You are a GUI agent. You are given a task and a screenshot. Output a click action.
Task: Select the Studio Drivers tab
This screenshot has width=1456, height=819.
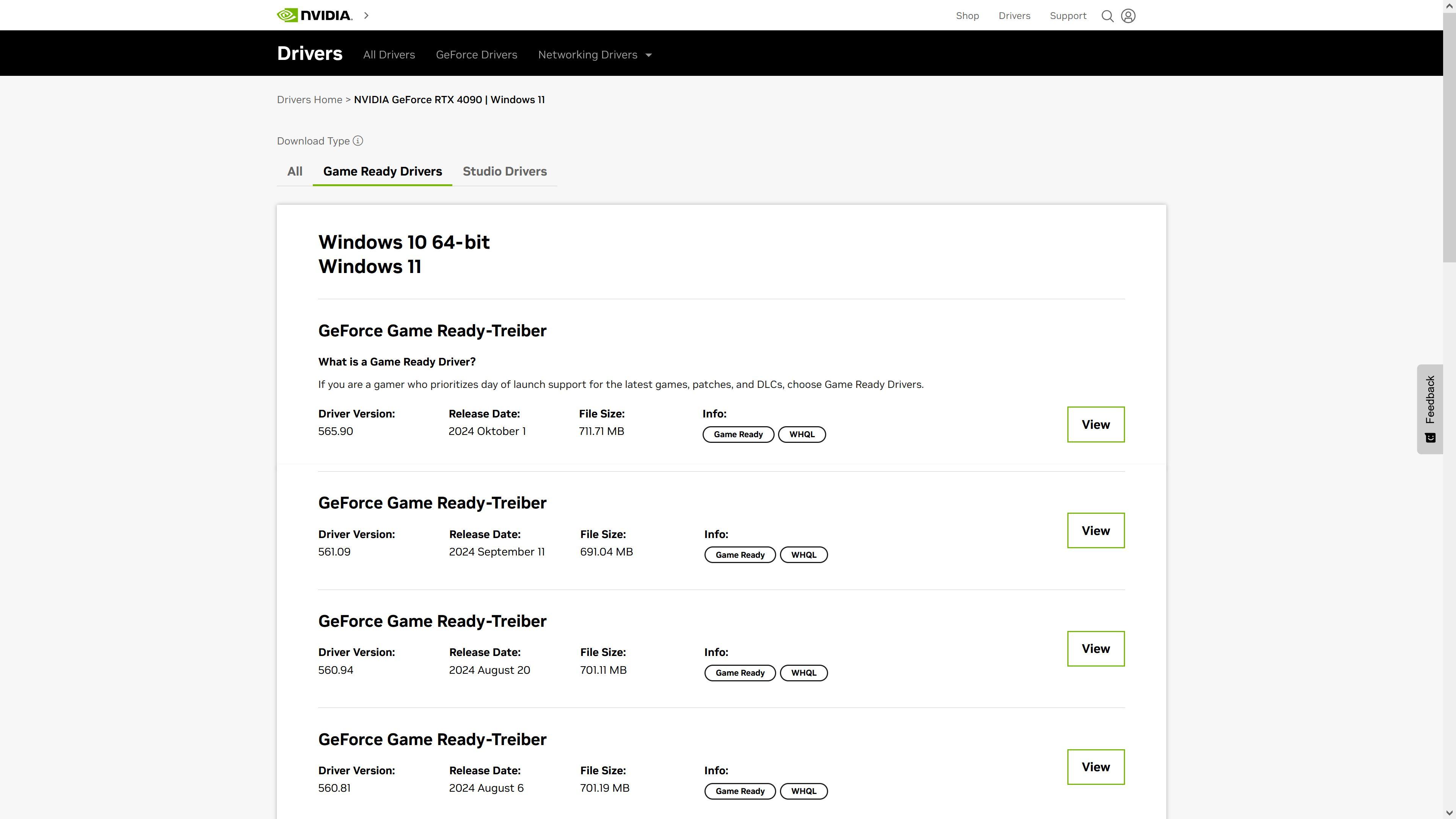[504, 171]
